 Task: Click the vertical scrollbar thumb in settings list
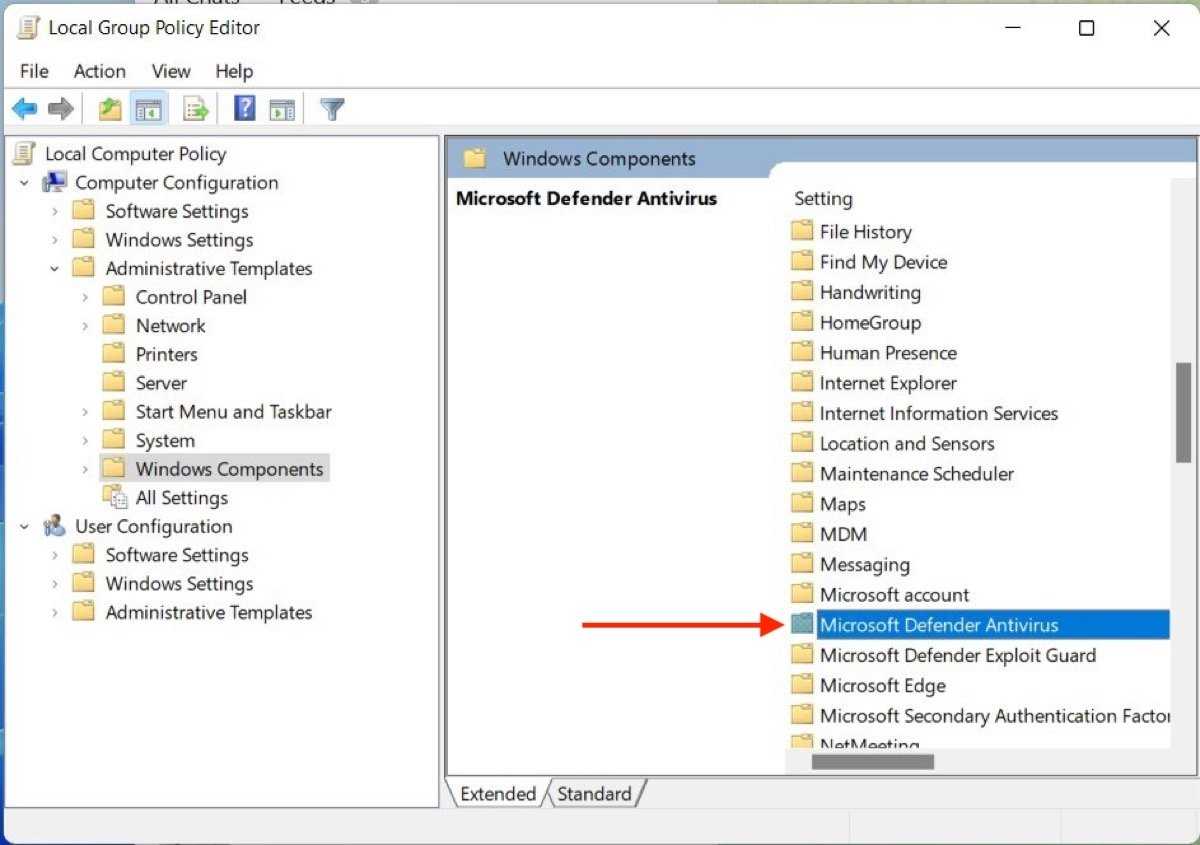click(x=1184, y=412)
